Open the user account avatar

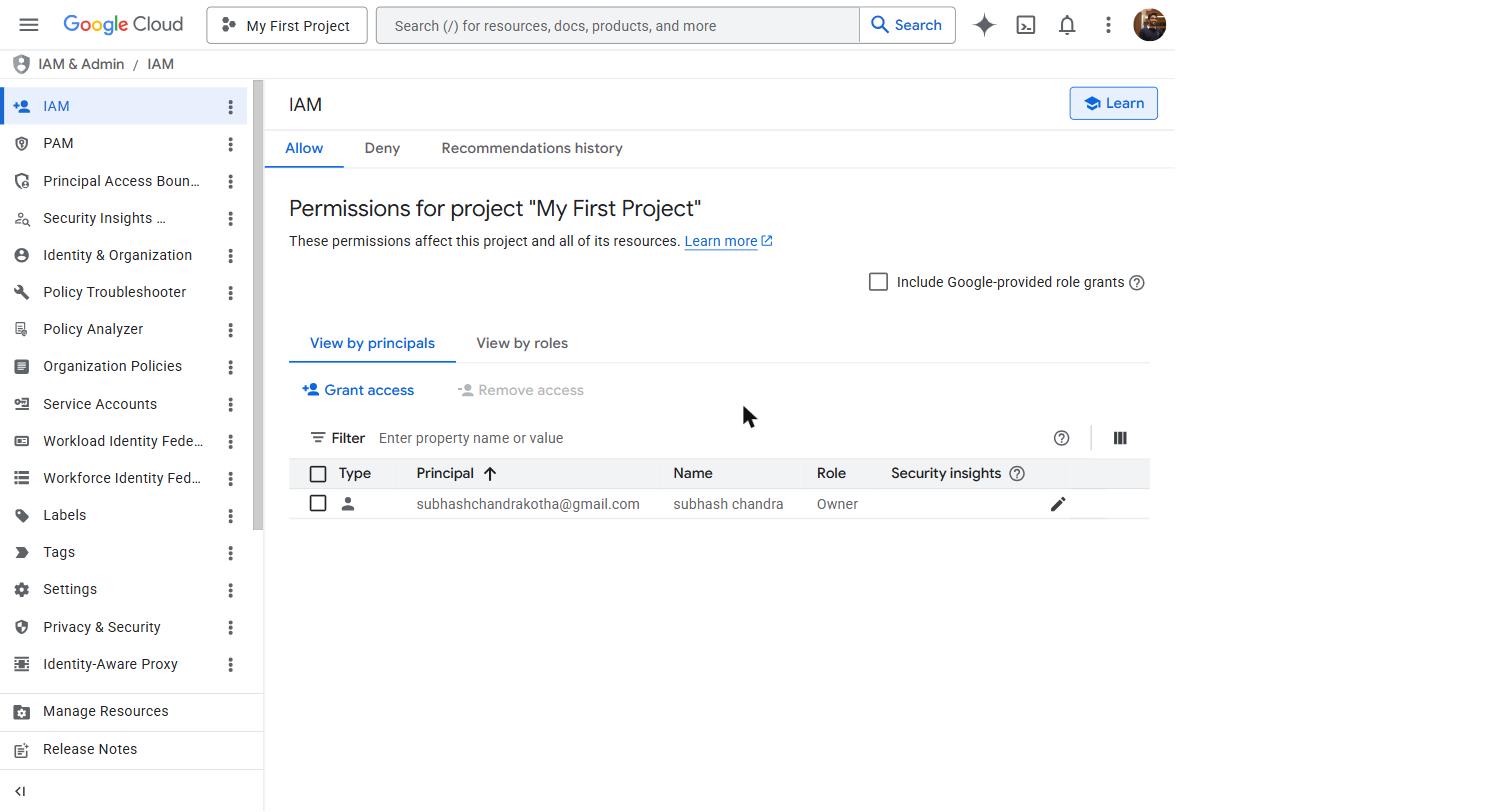point(1150,25)
